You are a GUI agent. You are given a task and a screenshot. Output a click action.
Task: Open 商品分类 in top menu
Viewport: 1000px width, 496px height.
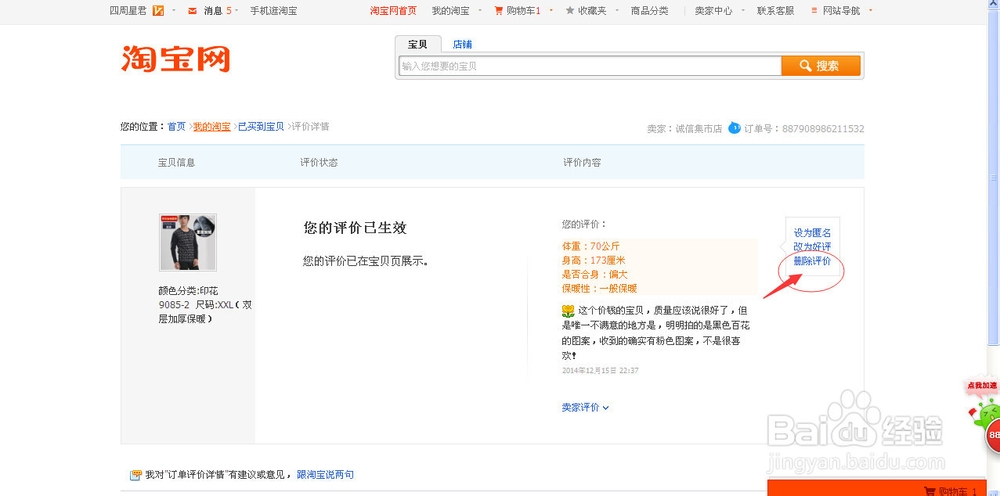click(x=649, y=11)
